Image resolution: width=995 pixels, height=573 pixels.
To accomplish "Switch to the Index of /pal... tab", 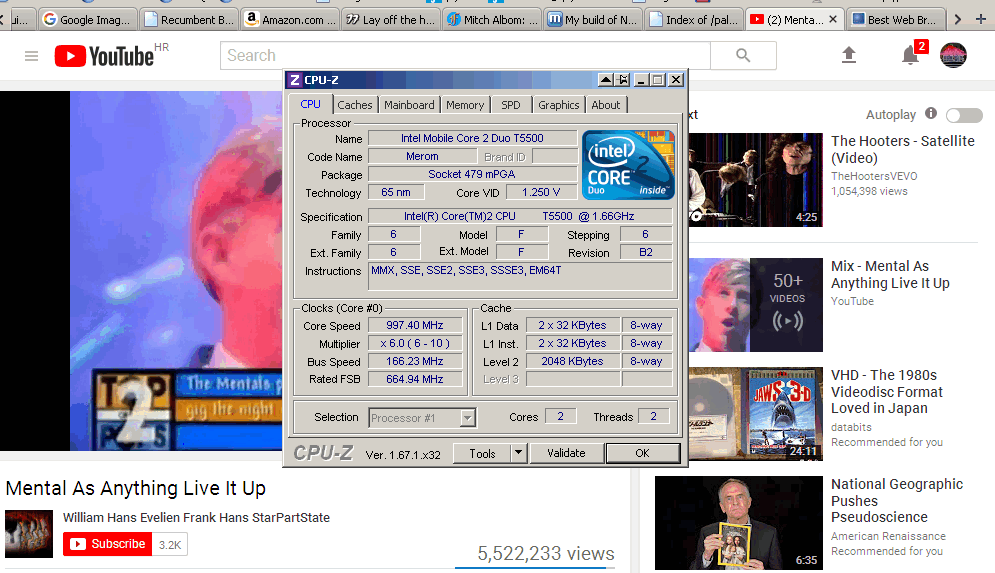I will tap(695, 19).
